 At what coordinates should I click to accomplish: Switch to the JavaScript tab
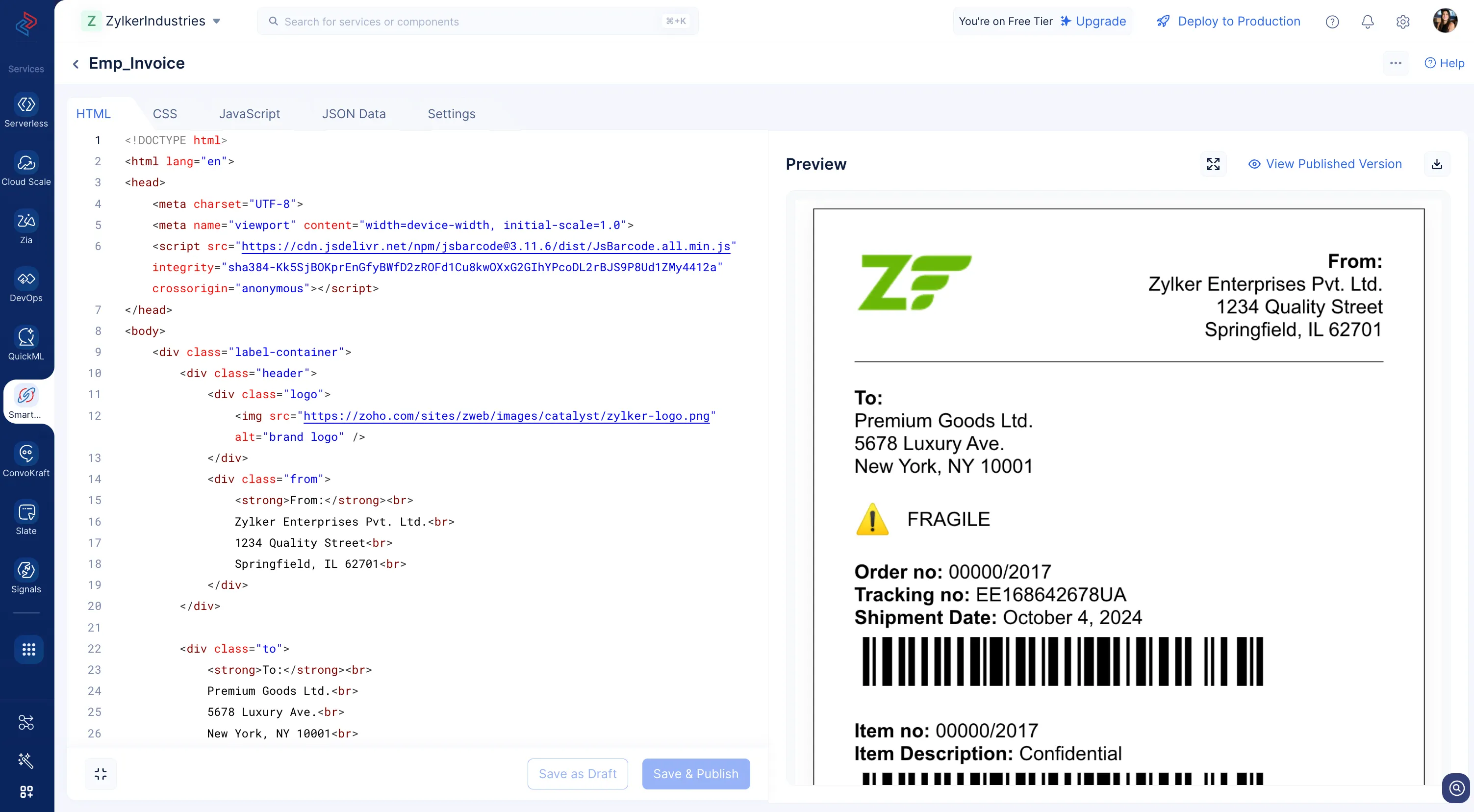(250, 114)
